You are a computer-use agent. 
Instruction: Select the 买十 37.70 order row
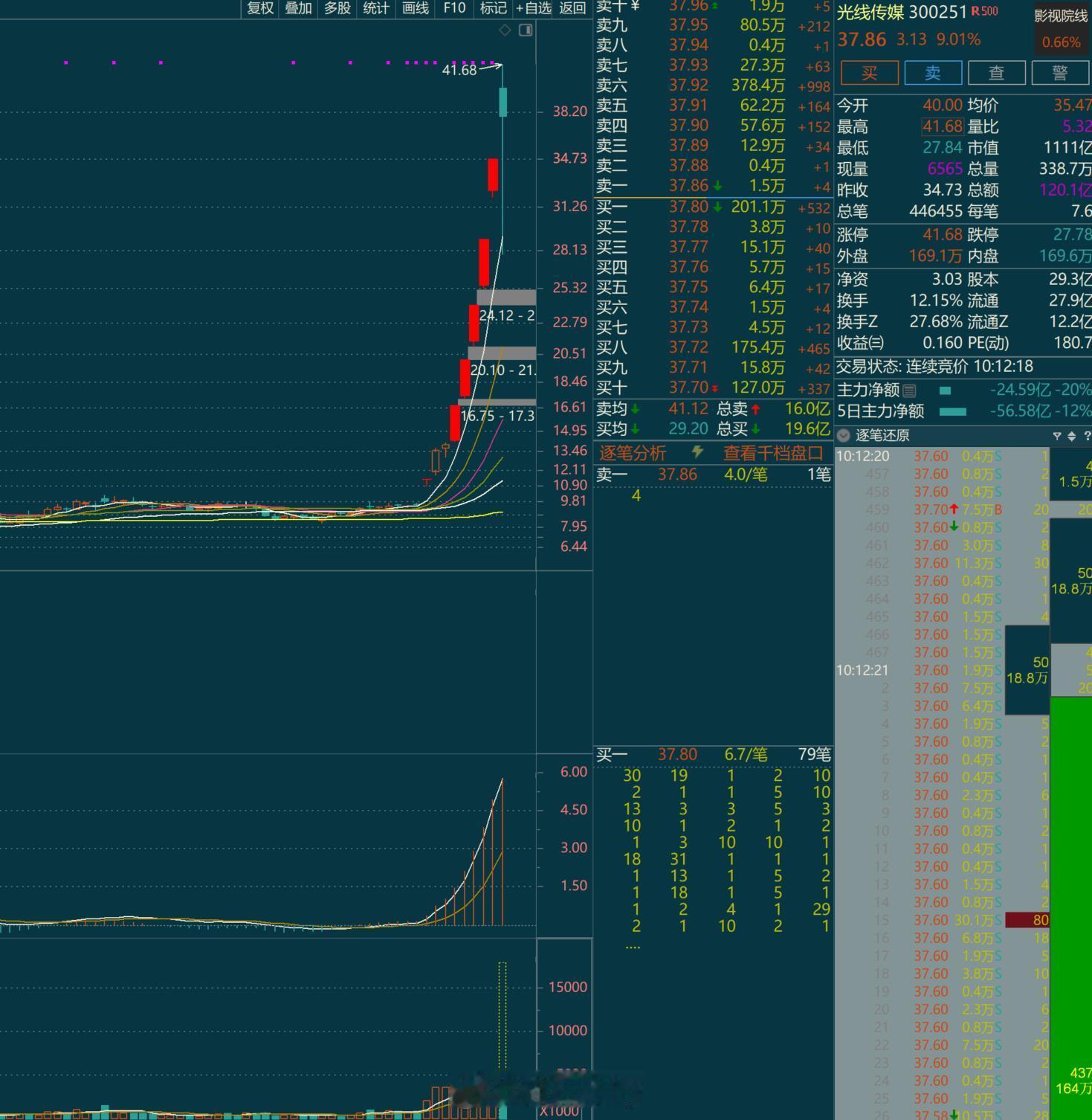[712, 387]
